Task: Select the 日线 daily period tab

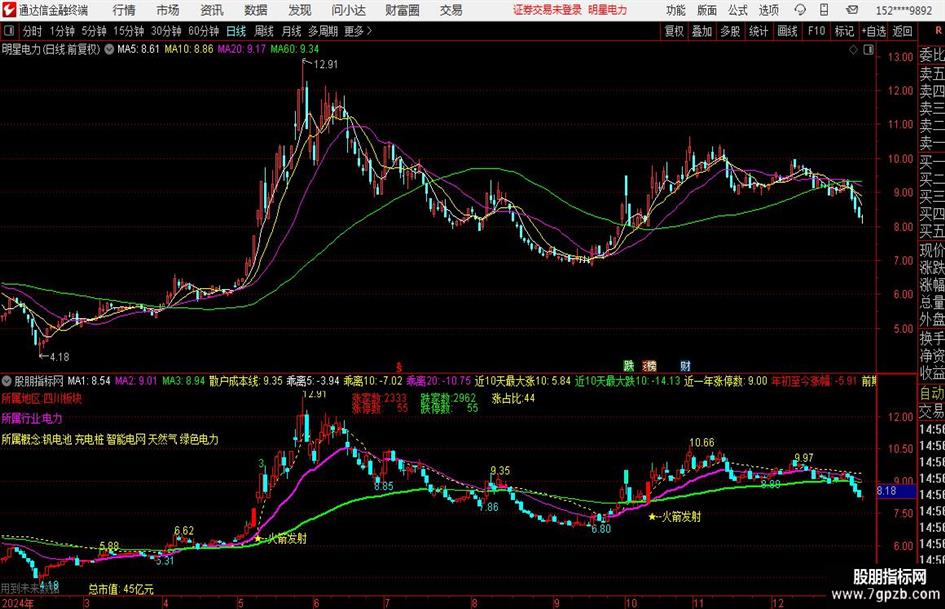Action: pyautogui.click(x=236, y=31)
